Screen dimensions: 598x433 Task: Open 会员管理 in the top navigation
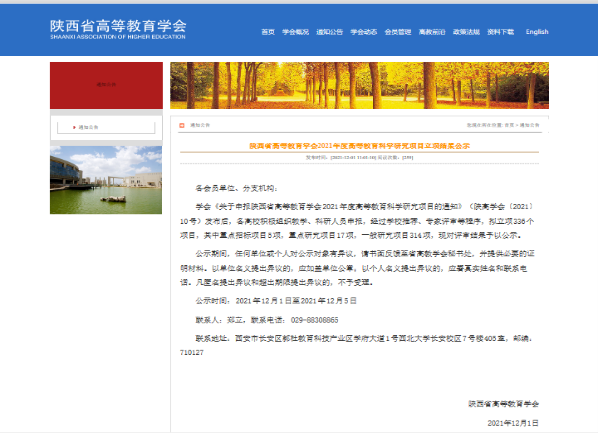point(398,32)
